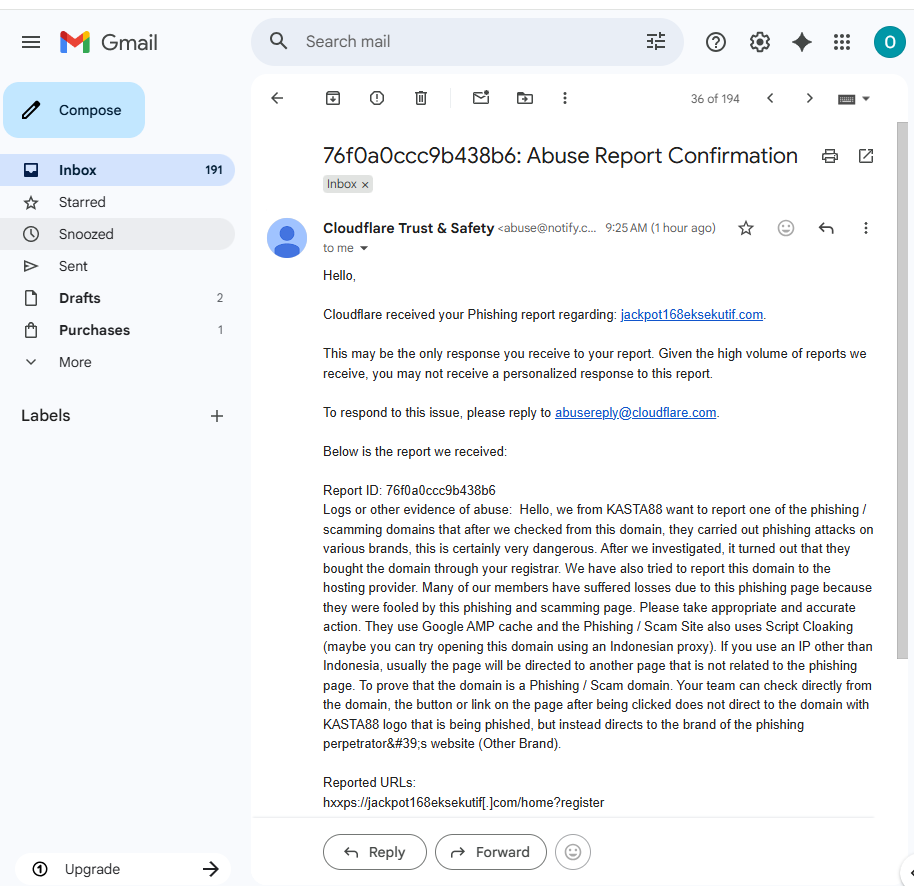Click the Labels heading

(x=45, y=416)
